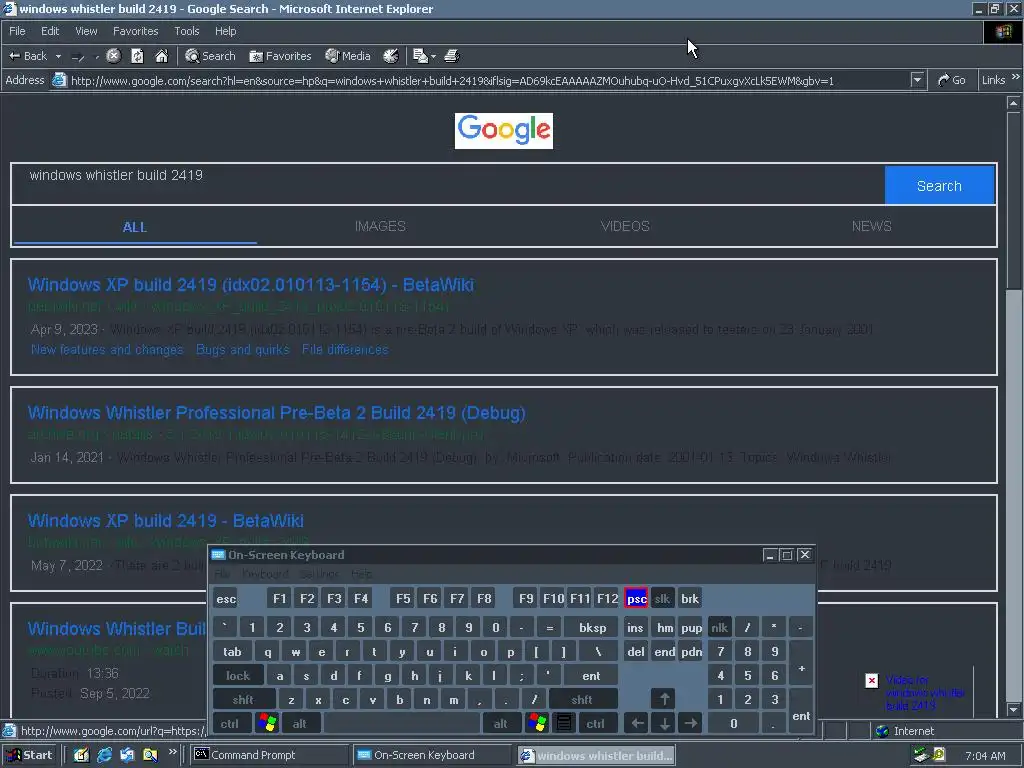Click the bksp key on On-Screen Keyboard
The width and height of the screenshot is (1024, 768).
[x=592, y=628]
